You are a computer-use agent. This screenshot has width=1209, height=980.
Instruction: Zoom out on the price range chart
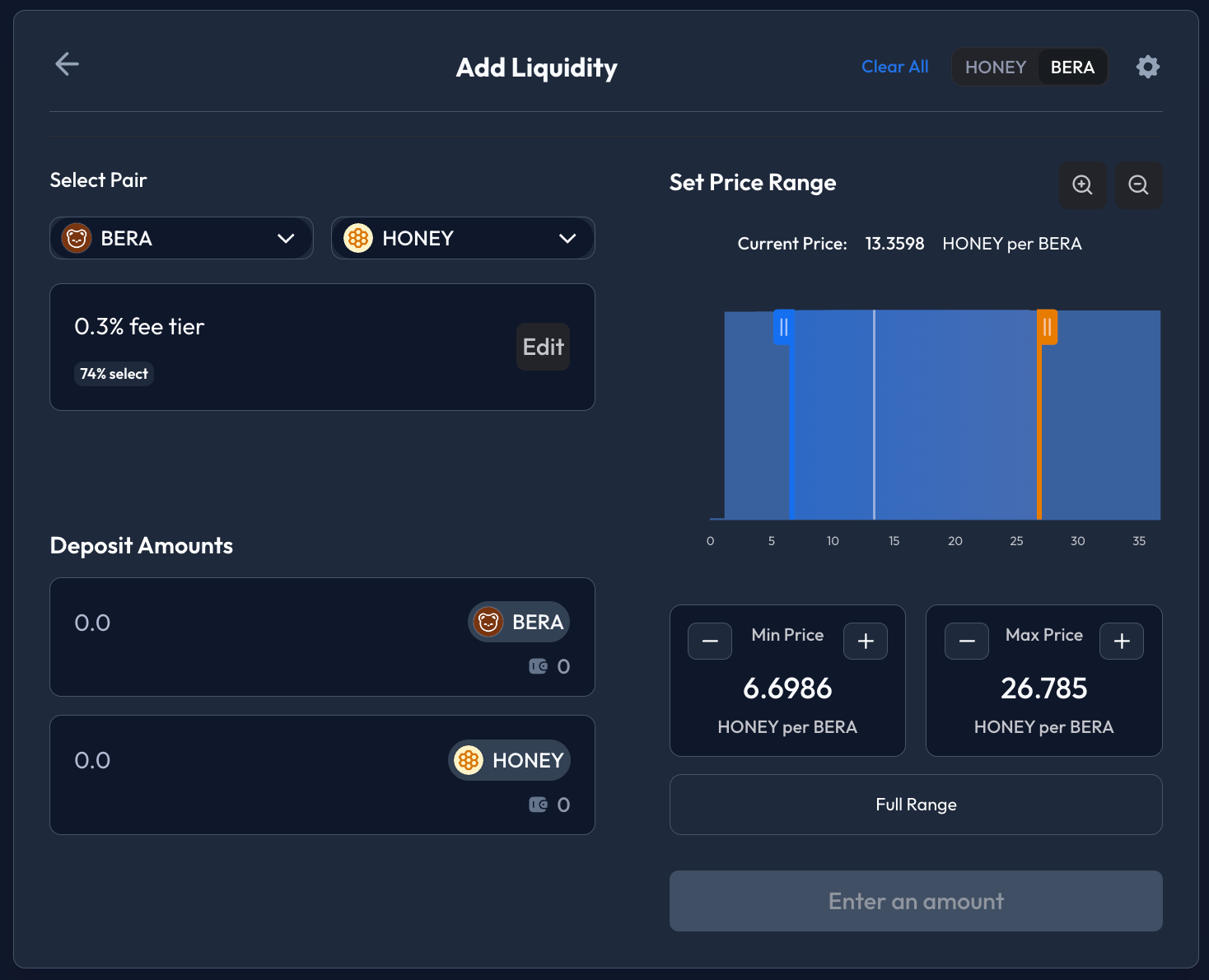click(1138, 184)
